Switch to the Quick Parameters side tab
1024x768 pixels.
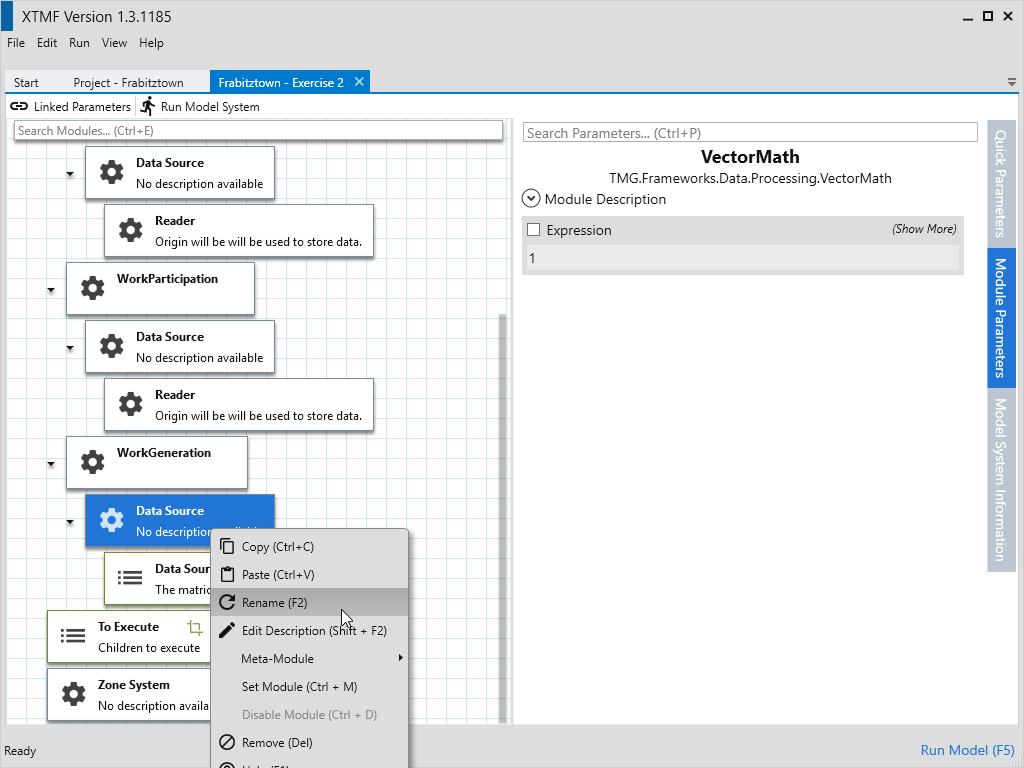pyautogui.click(x=1000, y=184)
